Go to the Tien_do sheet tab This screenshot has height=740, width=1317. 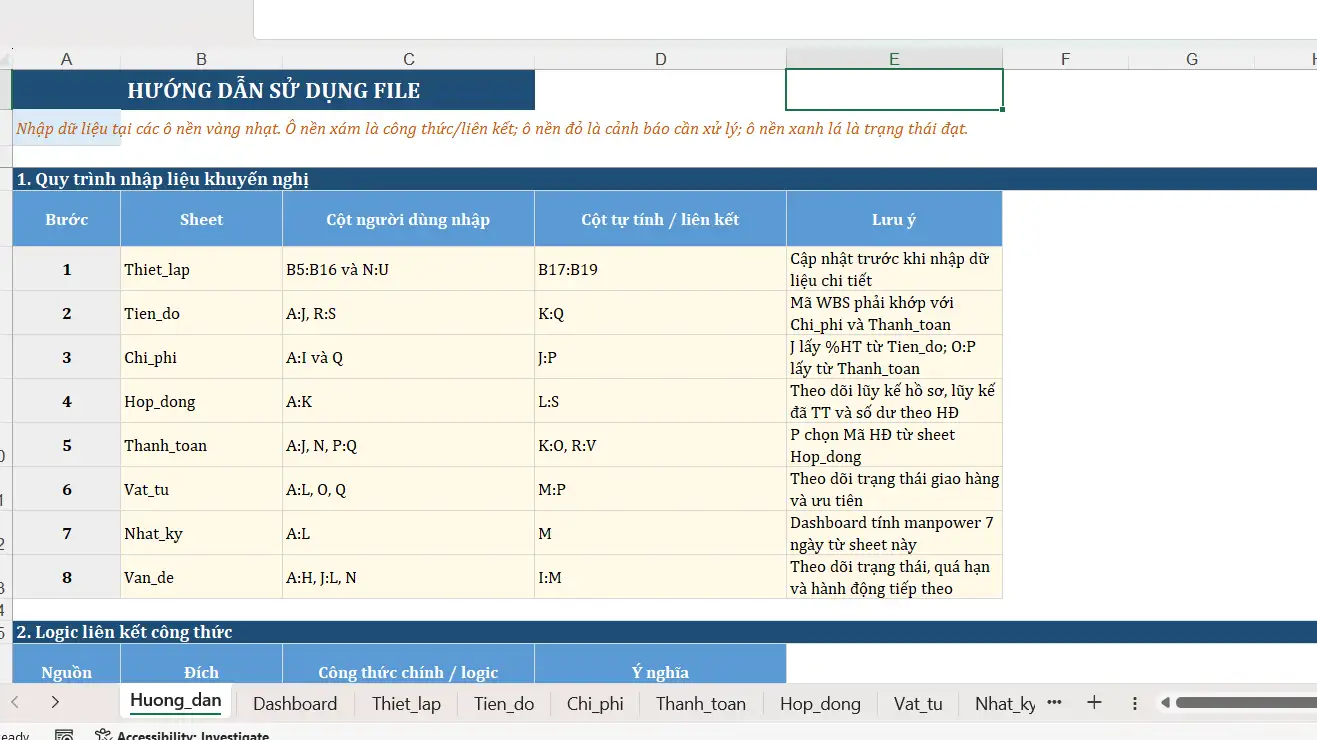click(x=504, y=704)
